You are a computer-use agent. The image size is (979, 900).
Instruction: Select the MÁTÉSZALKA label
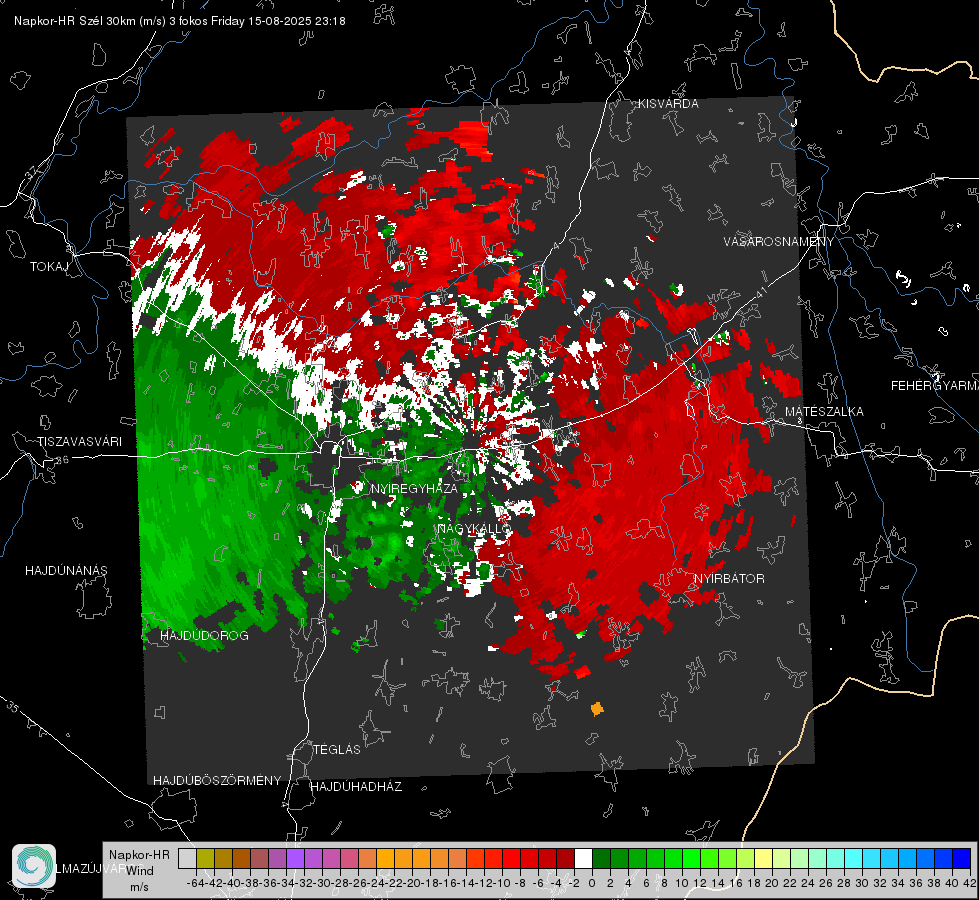[824, 412]
